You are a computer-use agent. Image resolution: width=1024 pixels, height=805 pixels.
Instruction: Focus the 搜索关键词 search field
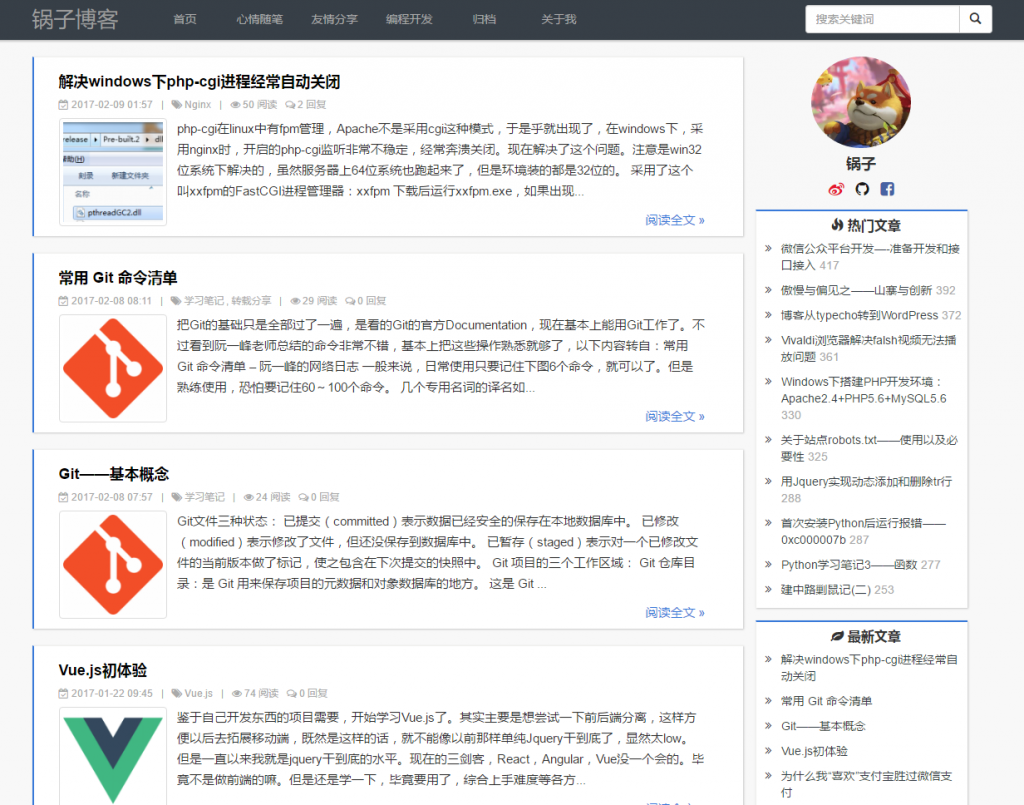coord(882,19)
